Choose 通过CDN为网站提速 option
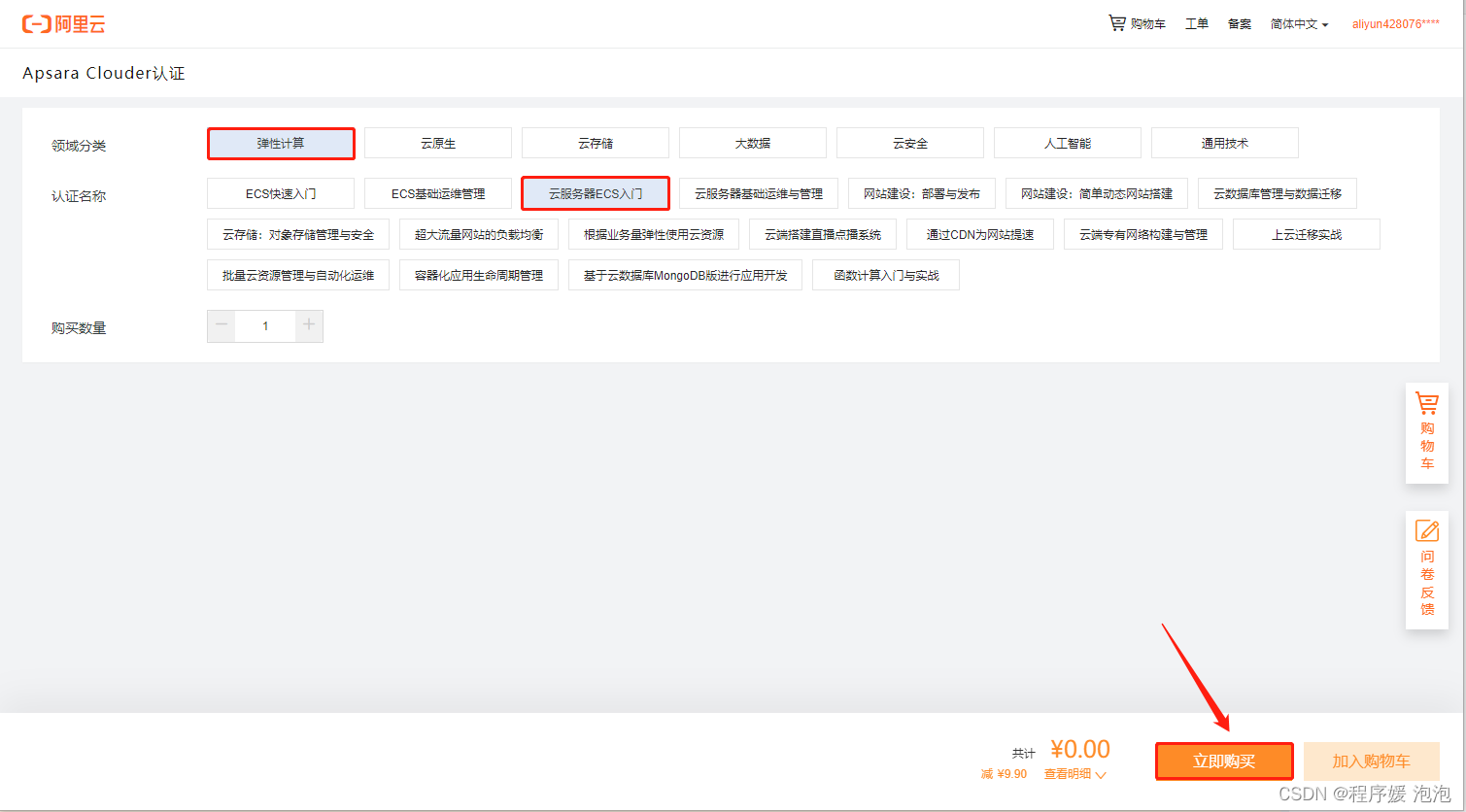 tap(980, 234)
